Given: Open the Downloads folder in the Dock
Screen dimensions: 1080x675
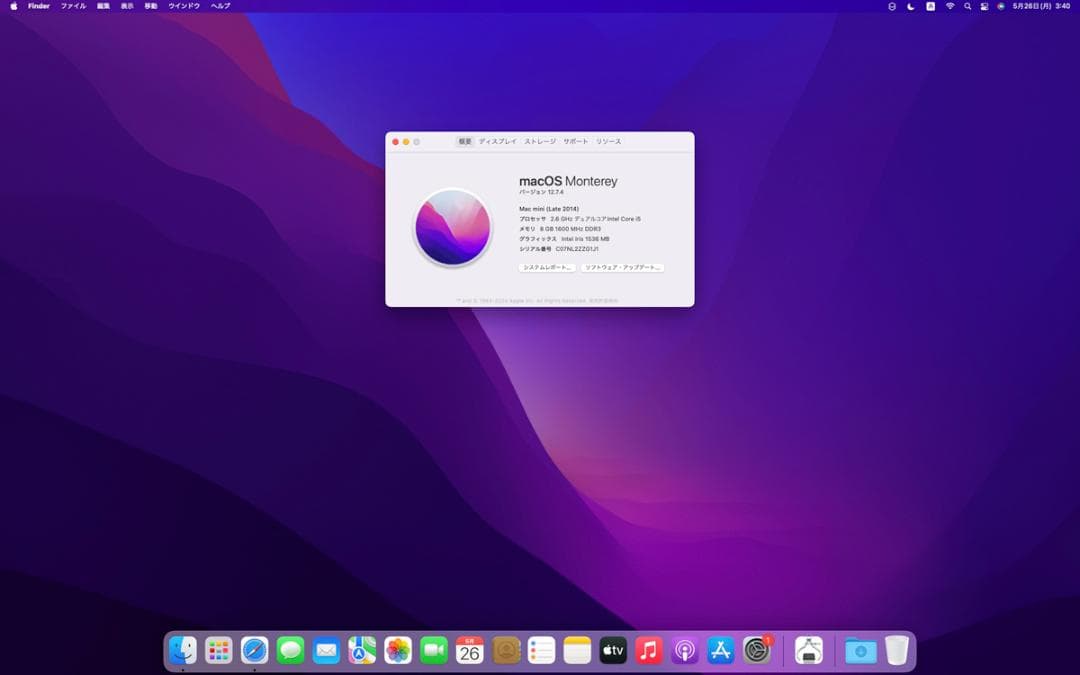Looking at the screenshot, I should [x=860, y=650].
